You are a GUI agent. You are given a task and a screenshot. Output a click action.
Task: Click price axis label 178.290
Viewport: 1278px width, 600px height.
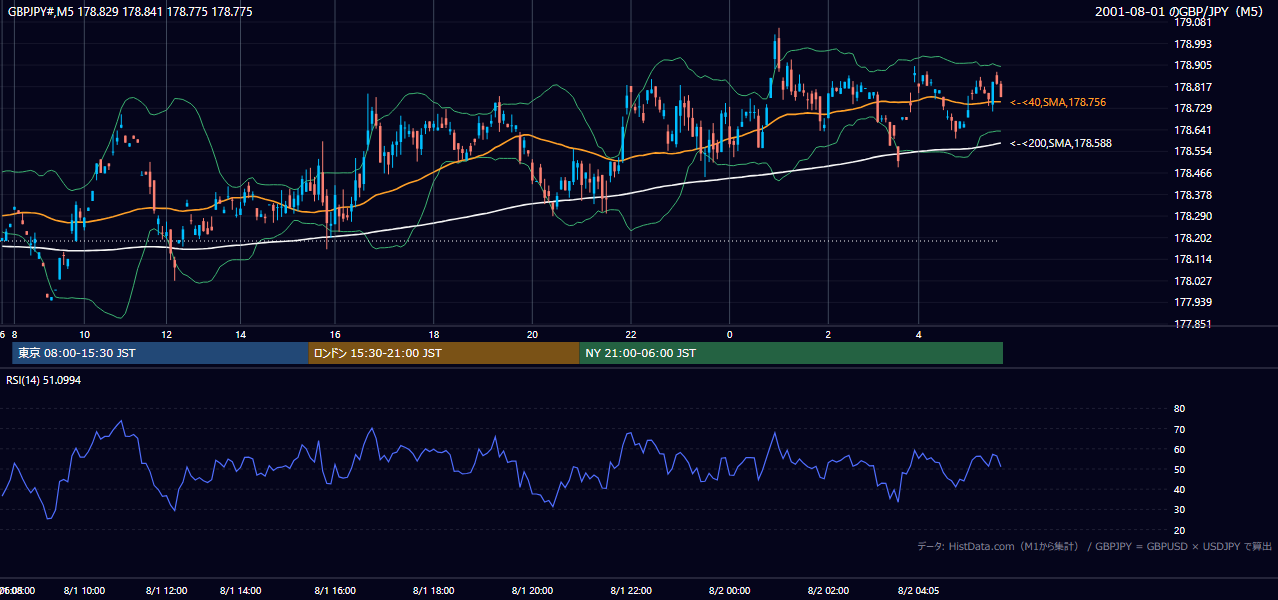pos(1192,216)
